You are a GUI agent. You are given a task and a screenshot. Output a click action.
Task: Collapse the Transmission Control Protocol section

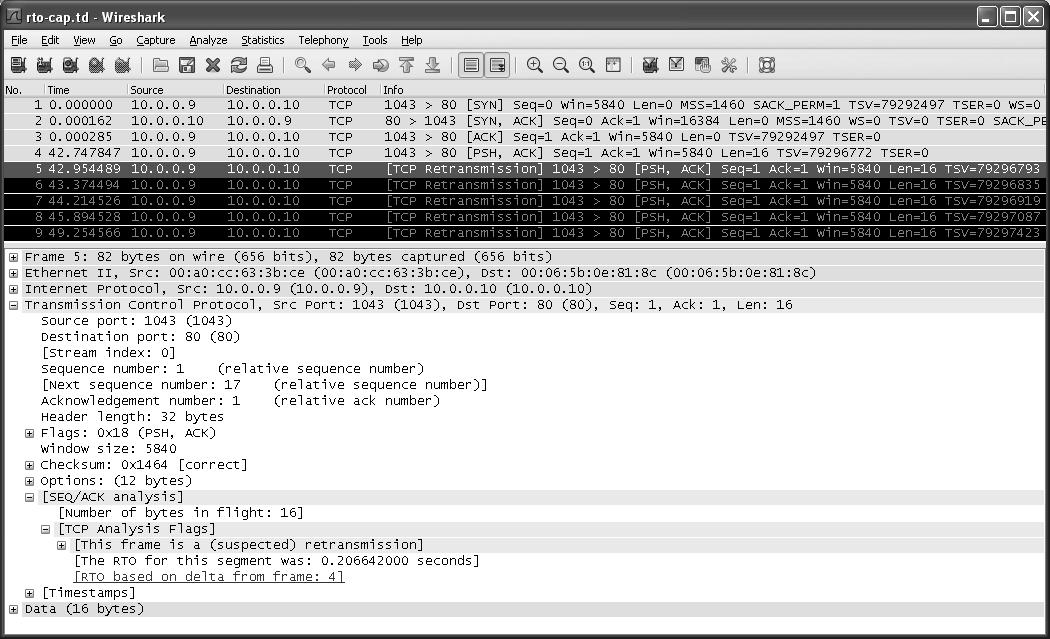pyautogui.click(x=14, y=305)
